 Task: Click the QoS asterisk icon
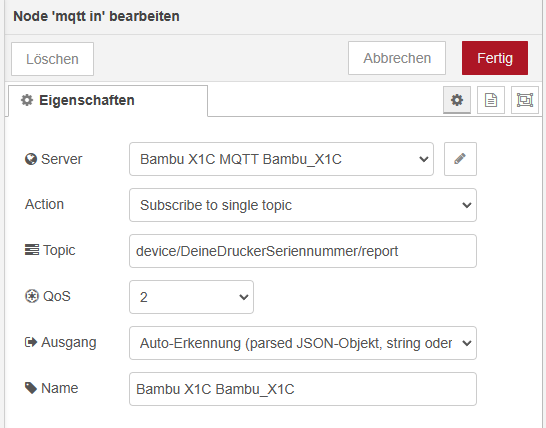click(x=32, y=296)
